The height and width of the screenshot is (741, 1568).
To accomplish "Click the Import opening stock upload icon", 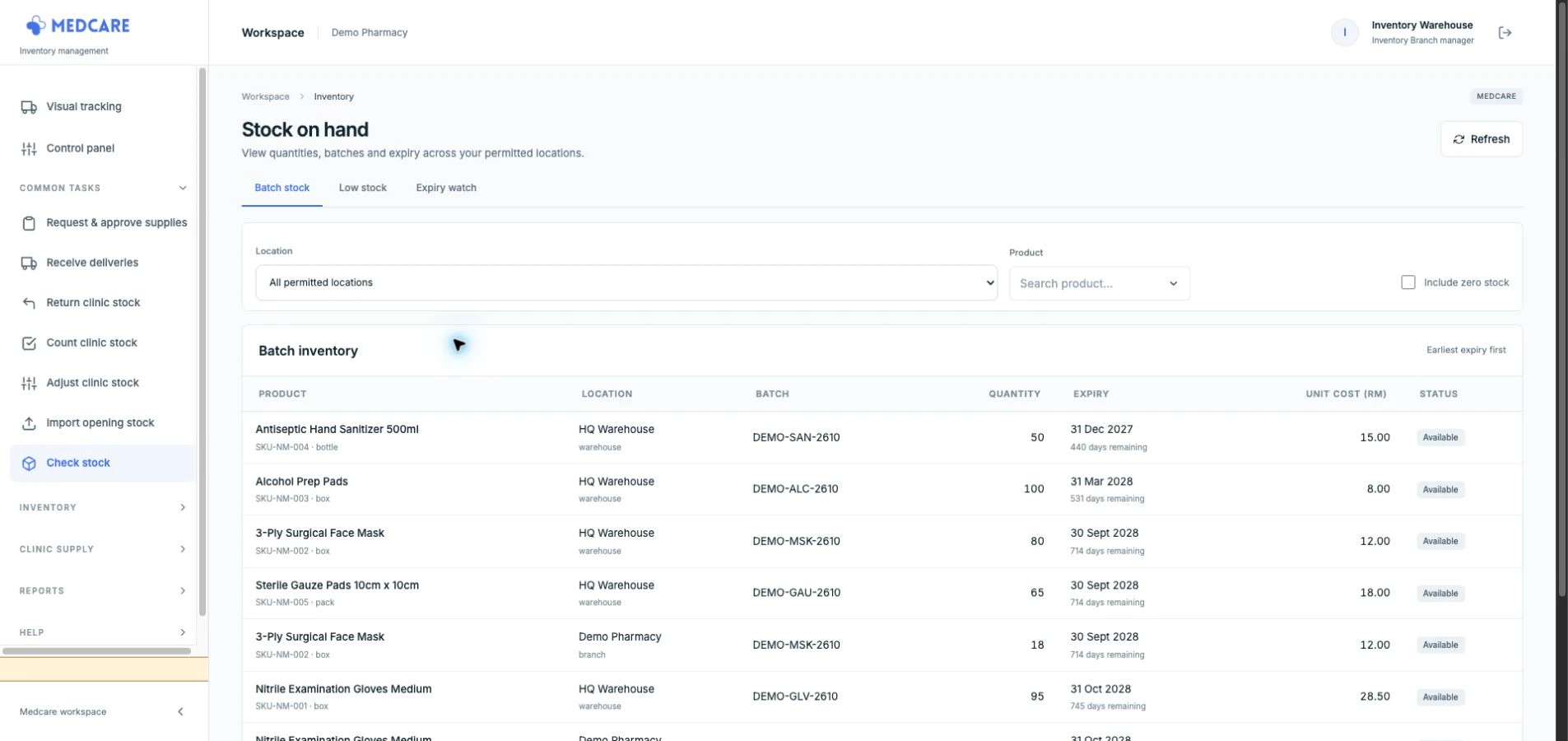I will tap(29, 423).
